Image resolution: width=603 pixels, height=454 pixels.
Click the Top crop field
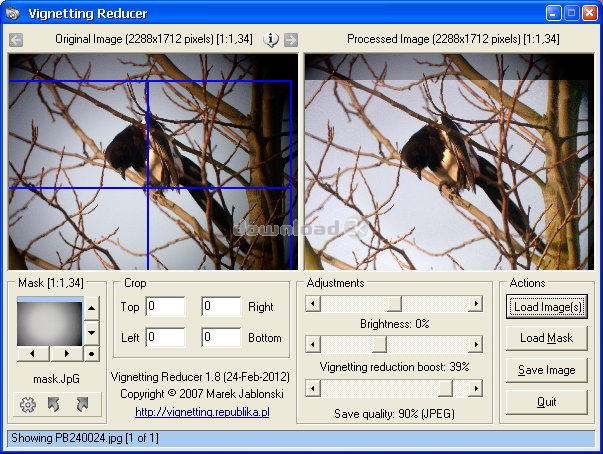pyautogui.click(x=165, y=306)
